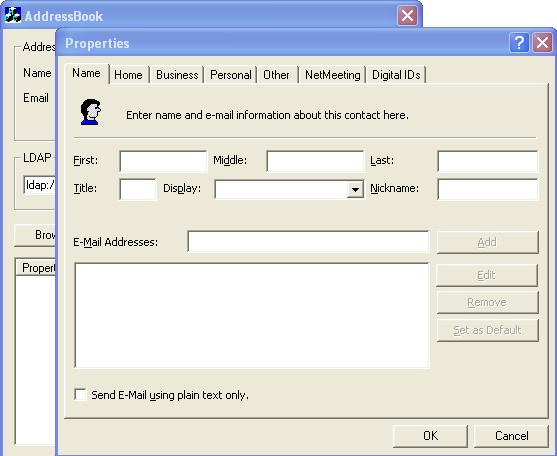Select the NetMeeting tab

(332, 75)
